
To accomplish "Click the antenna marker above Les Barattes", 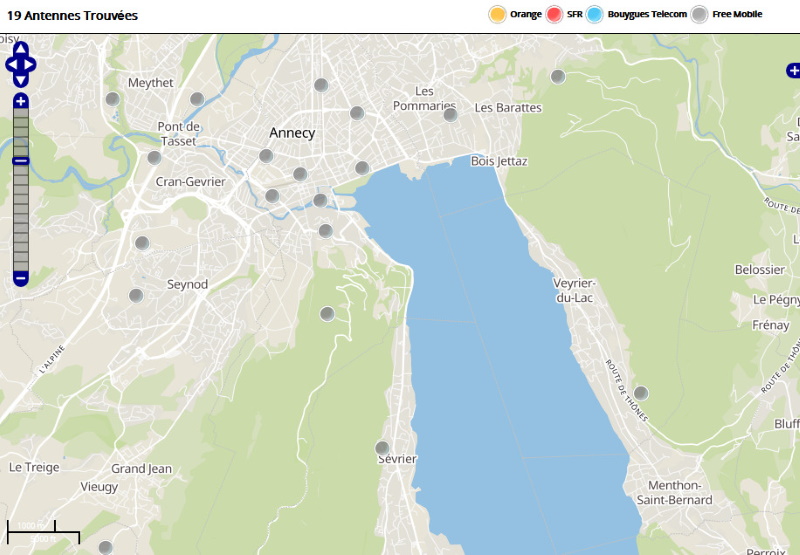I will [x=558, y=76].
